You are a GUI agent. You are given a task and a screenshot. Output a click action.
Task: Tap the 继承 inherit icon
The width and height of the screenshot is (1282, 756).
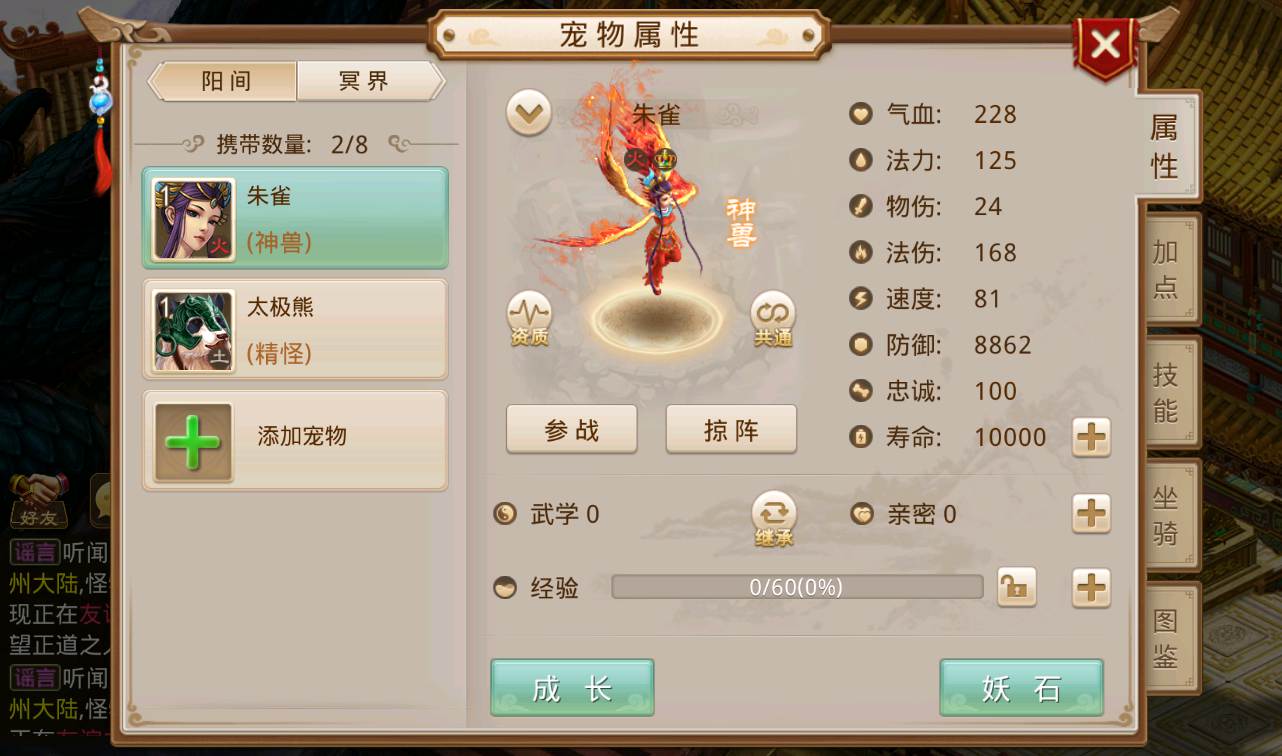(x=774, y=518)
